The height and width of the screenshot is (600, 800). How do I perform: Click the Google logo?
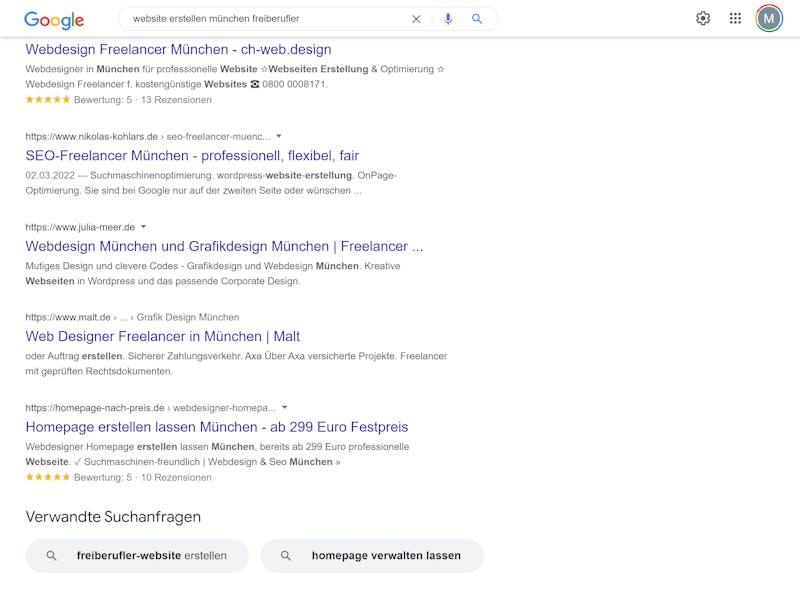54,19
